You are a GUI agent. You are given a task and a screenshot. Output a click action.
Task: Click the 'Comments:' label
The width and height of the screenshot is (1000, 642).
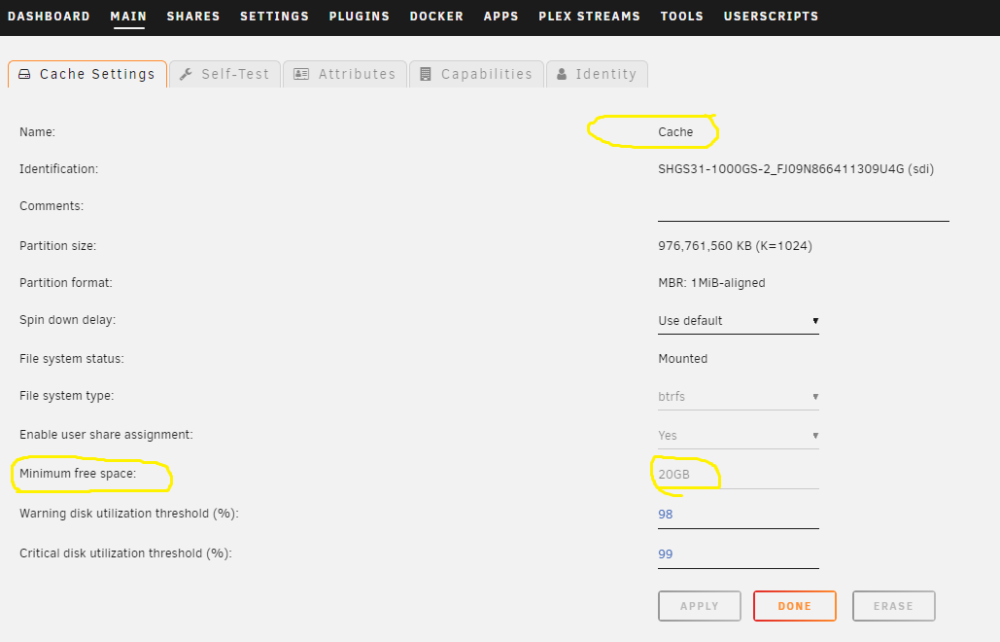(x=52, y=206)
